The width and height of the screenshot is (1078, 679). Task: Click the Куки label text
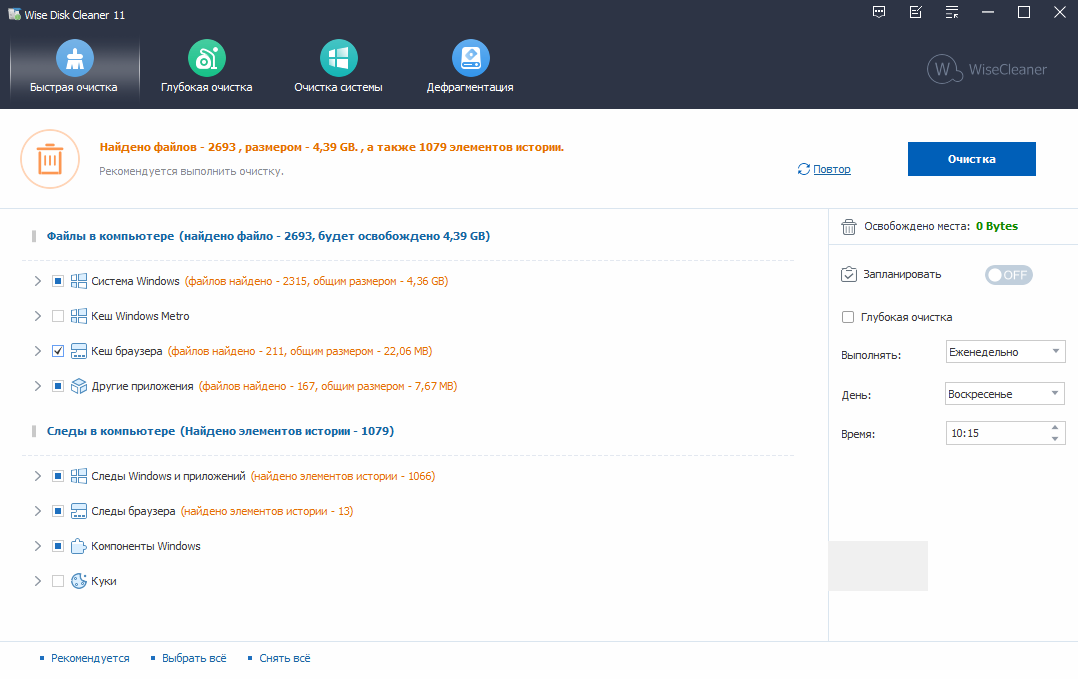104,581
